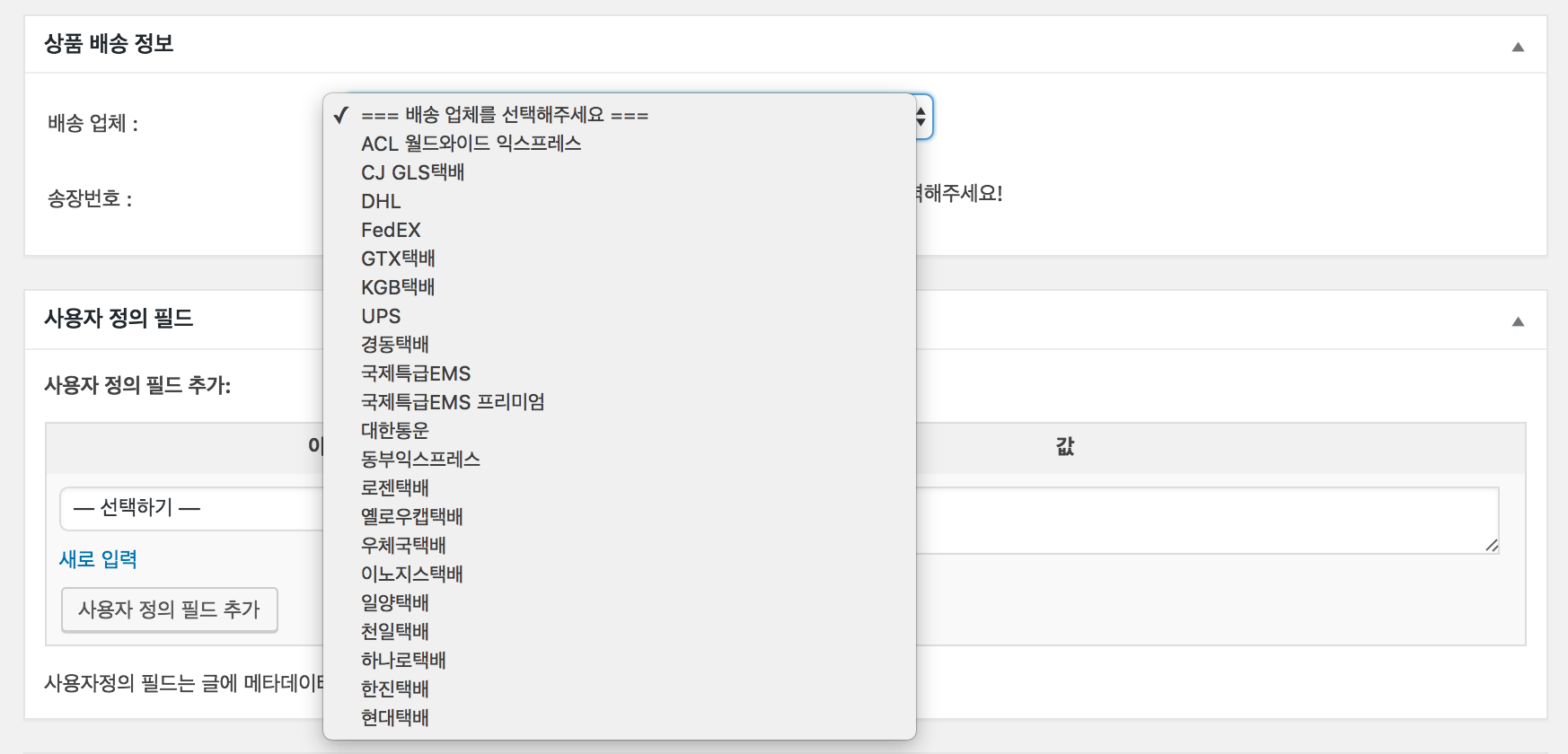Select KGB택배 option

[x=619, y=287]
